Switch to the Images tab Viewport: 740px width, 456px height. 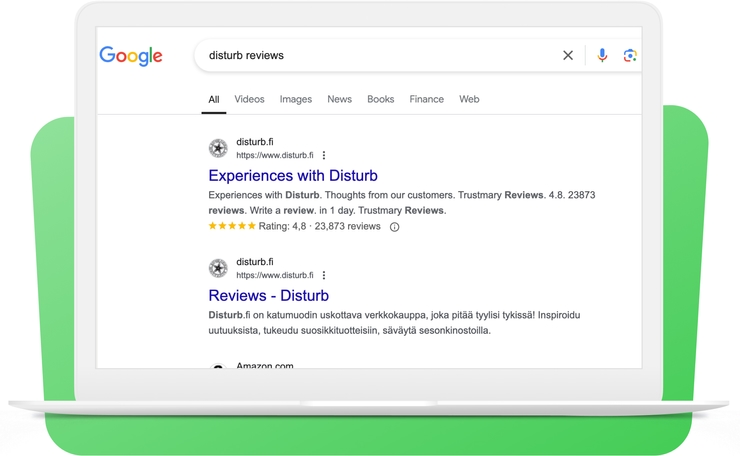(295, 99)
